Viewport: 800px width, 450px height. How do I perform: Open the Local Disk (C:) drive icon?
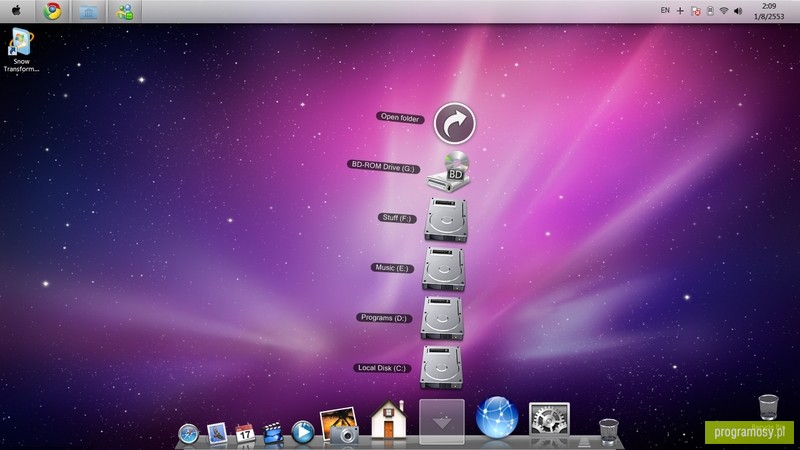441,367
